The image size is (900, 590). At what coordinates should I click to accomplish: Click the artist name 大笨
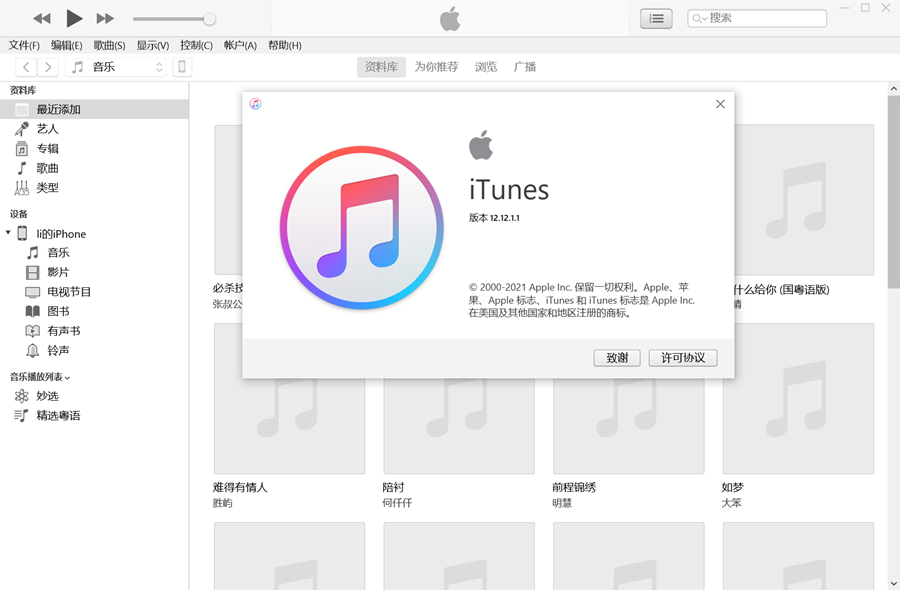click(x=731, y=503)
